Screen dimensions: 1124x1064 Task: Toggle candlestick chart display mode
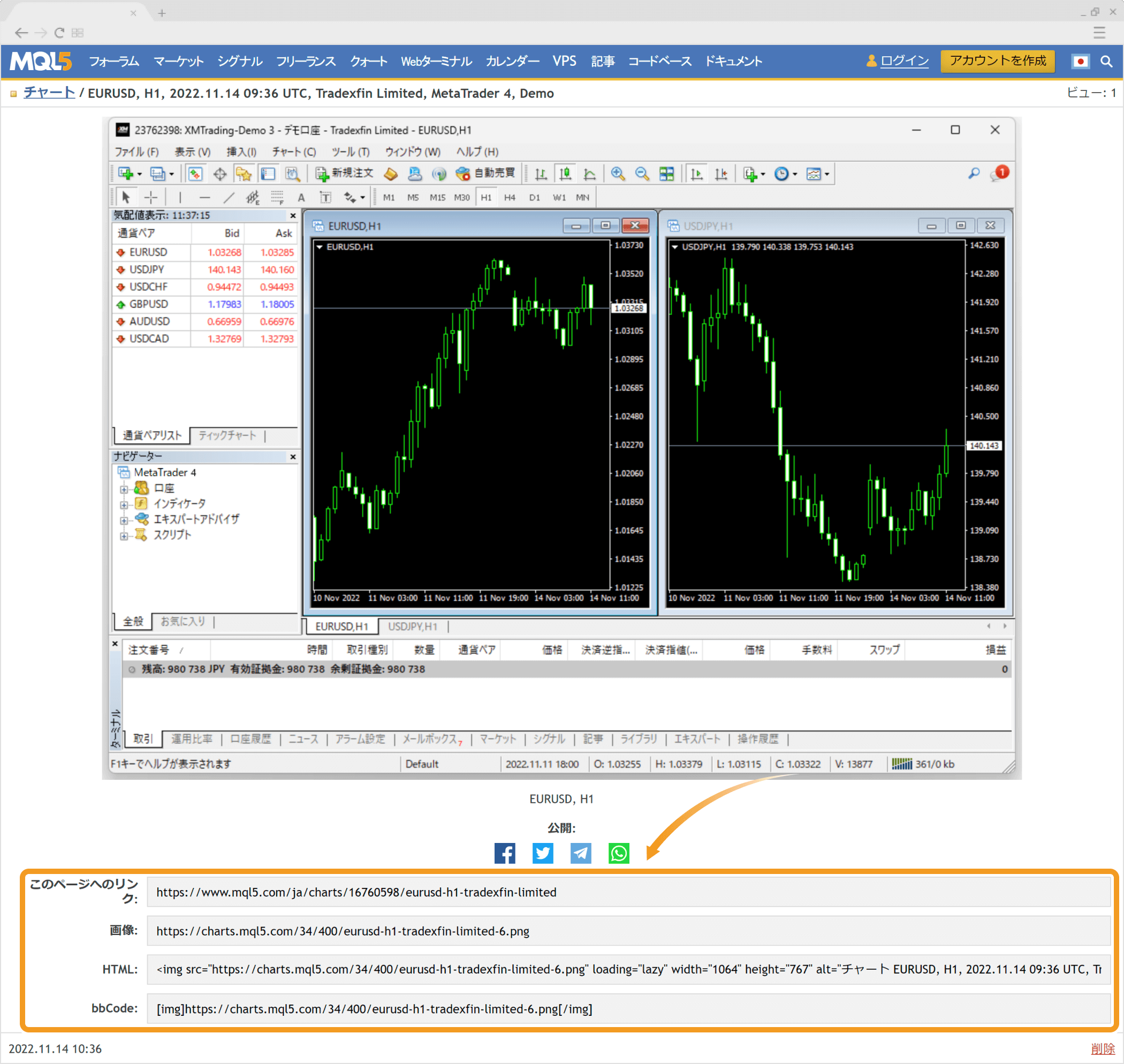565,174
